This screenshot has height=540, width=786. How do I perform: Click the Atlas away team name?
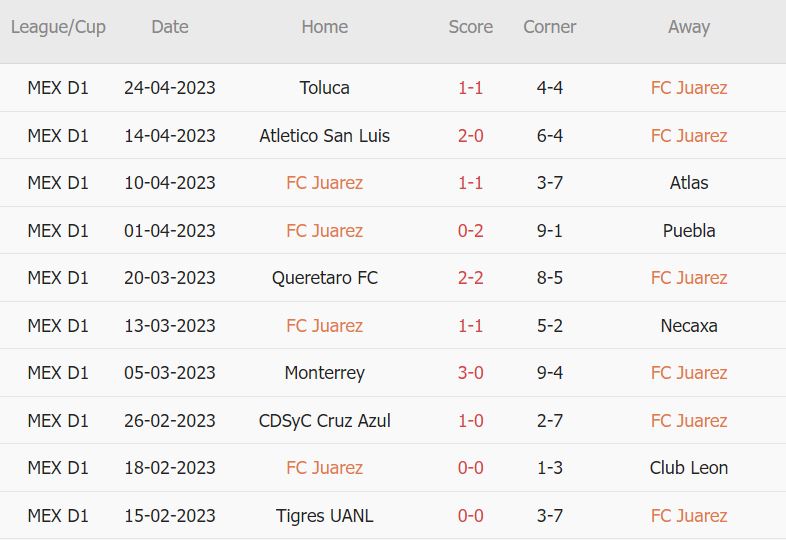689,183
